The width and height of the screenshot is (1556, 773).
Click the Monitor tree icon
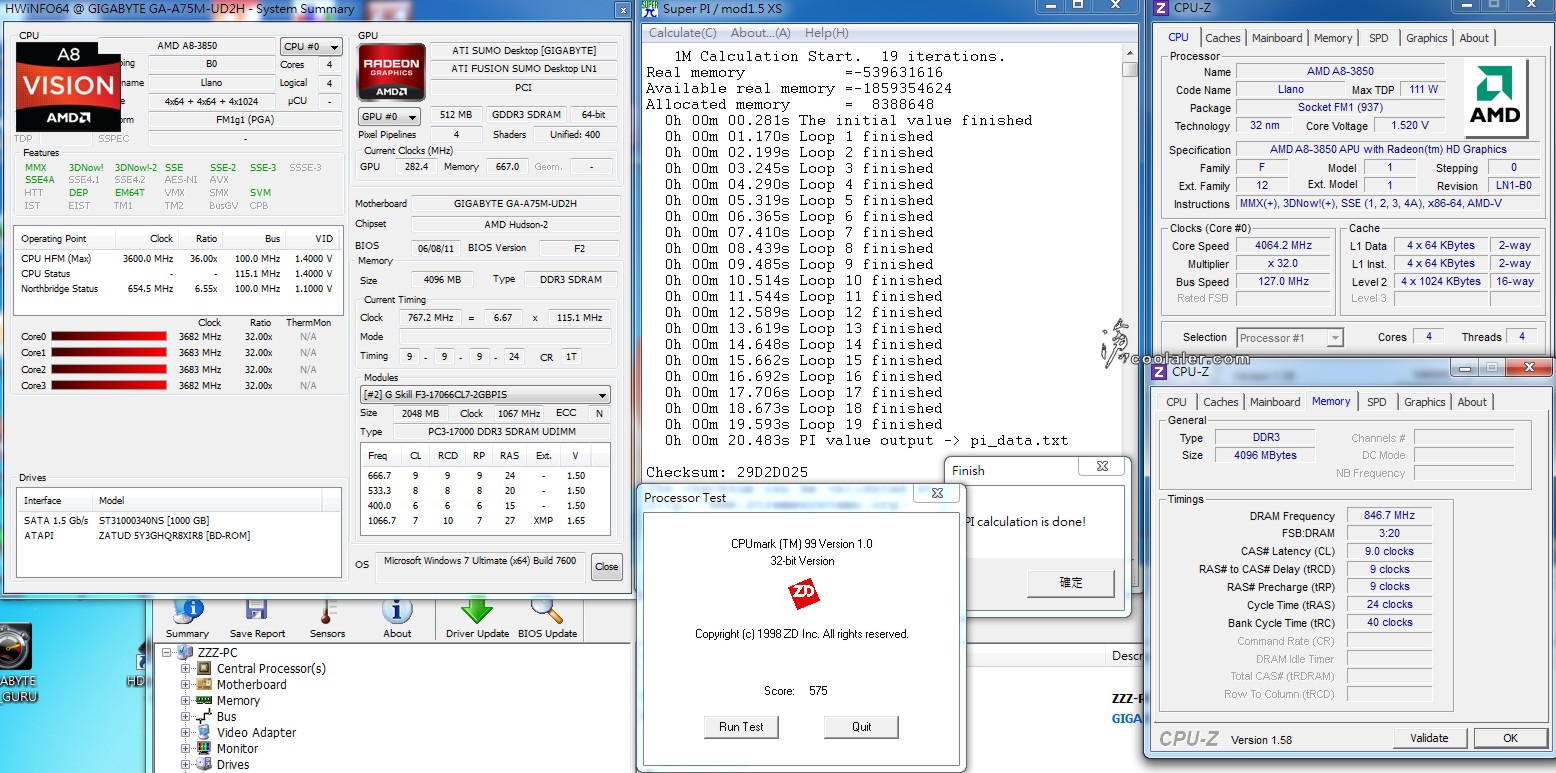coord(205,748)
